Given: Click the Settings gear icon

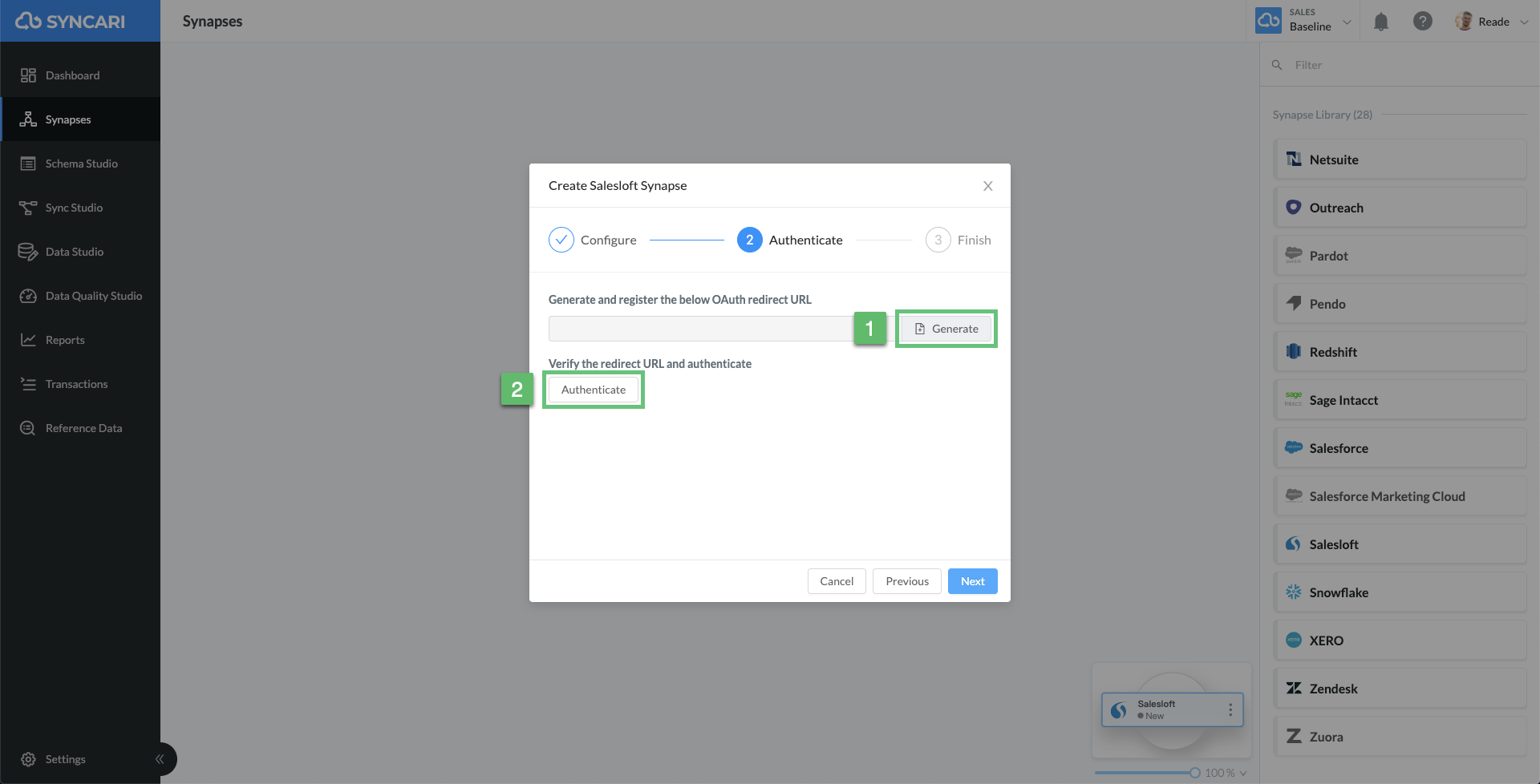Looking at the screenshot, I should click(28, 759).
